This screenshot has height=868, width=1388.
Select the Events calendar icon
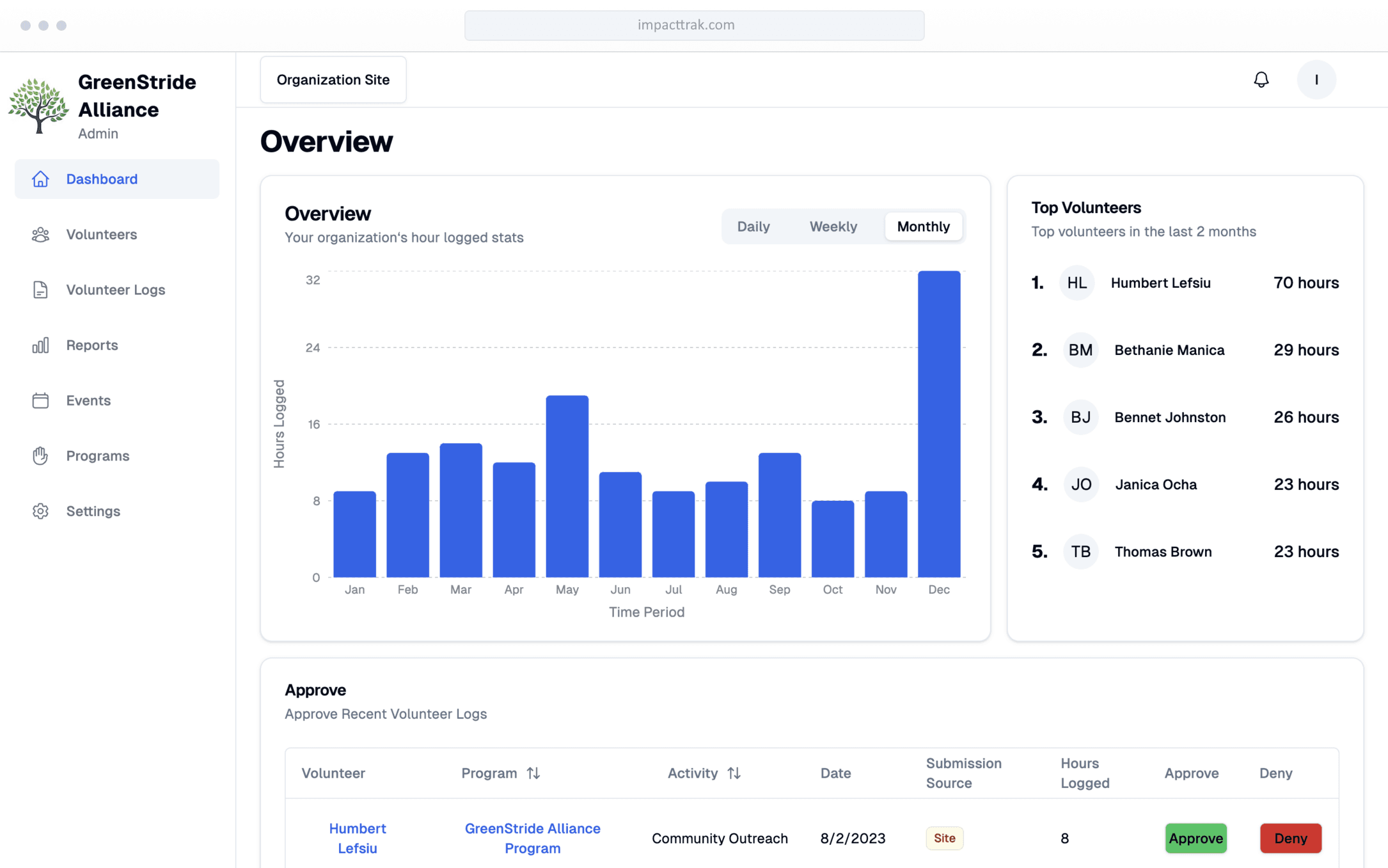tap(40, 400)
